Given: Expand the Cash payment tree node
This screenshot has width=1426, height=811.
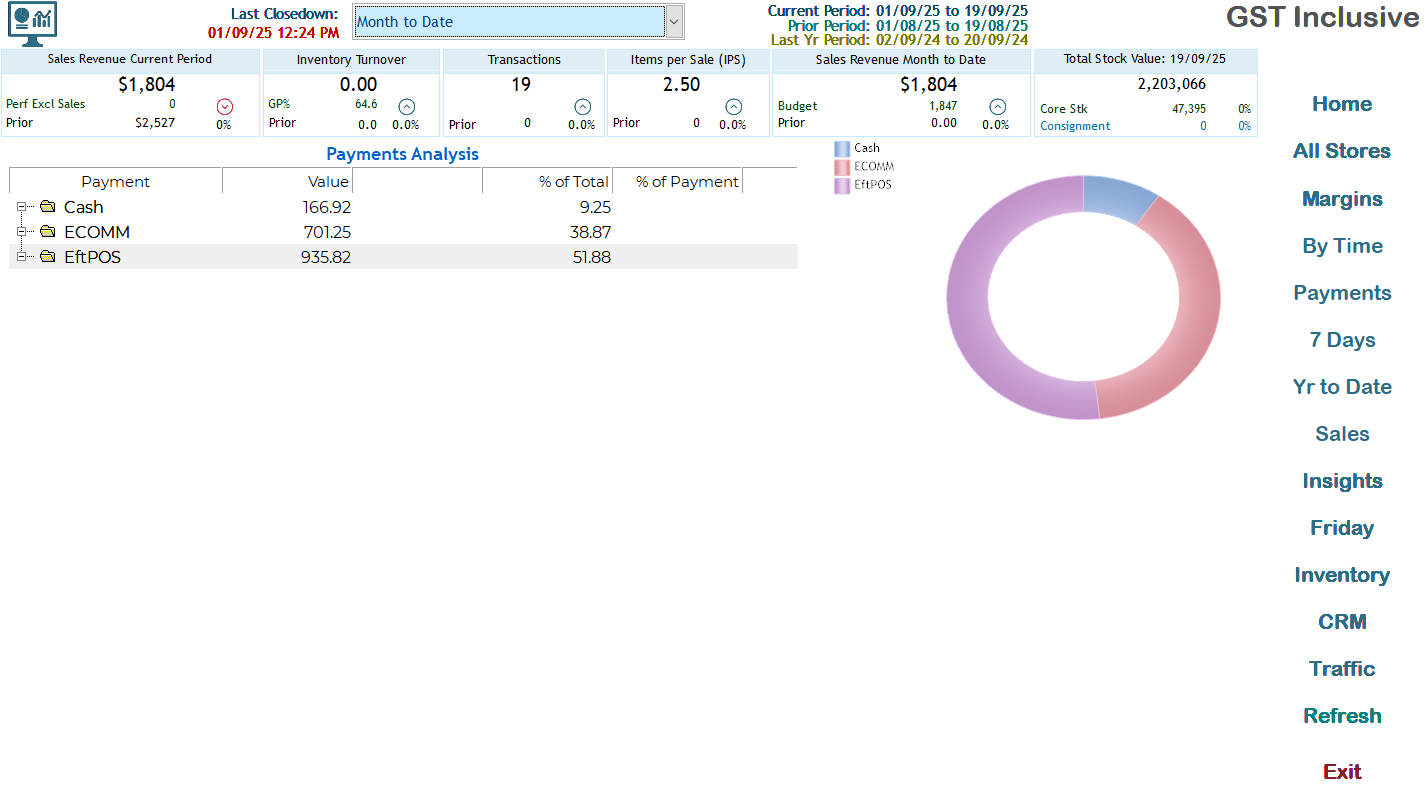Looking at the screenshot, I should 21,207.
